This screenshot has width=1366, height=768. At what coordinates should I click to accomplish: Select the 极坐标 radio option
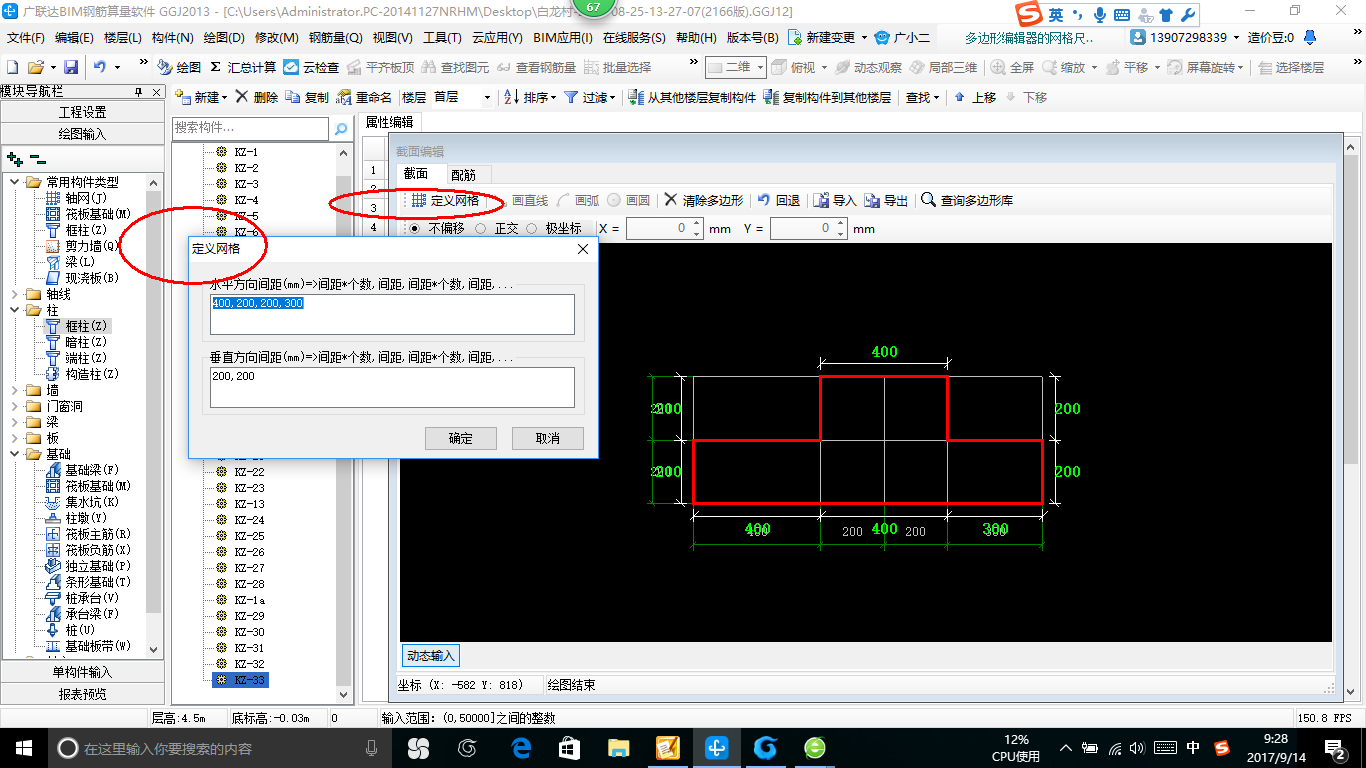click(554, 229)
